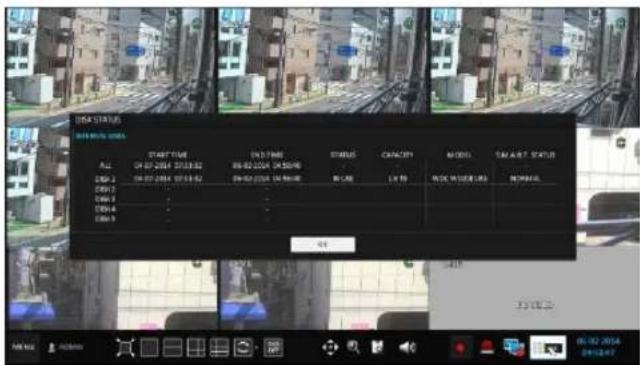Select the ALL row label

pyautogui.click(x=105, y=166)
